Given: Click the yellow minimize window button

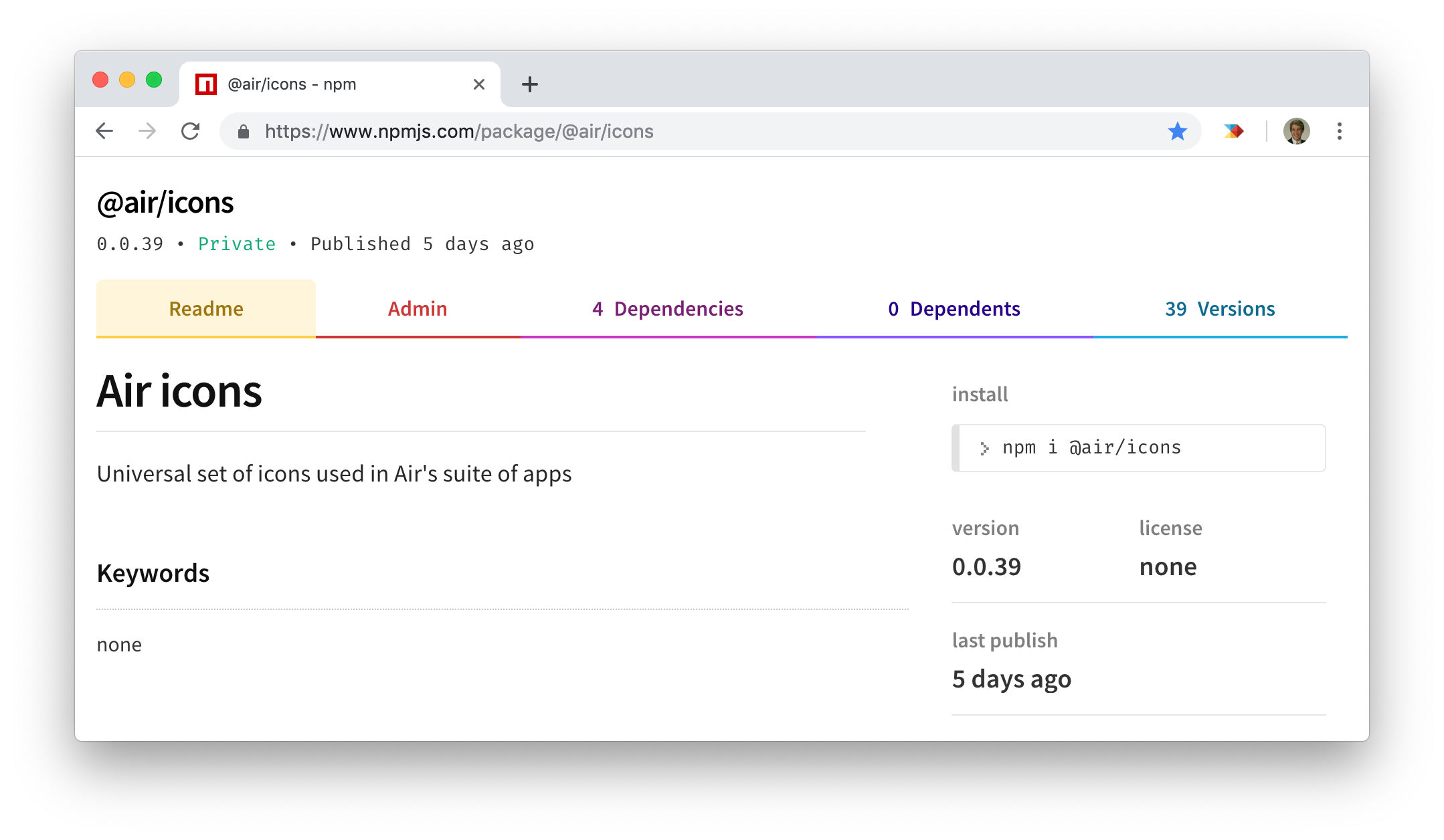Looking at the screenshot, I should point(127,80).
